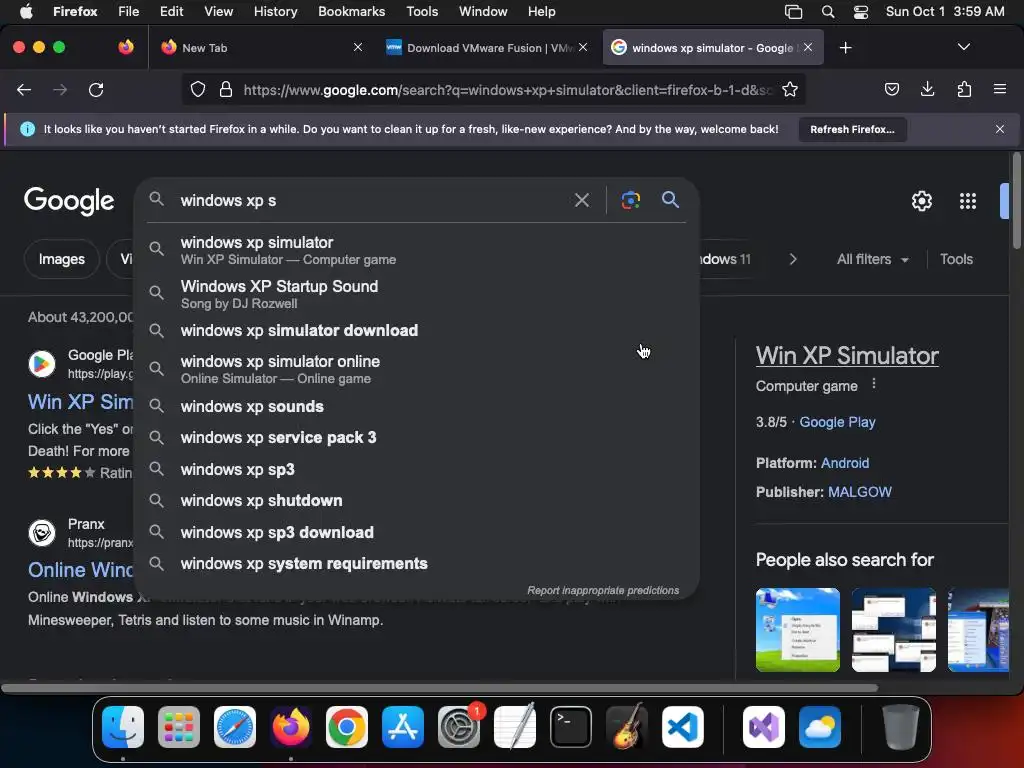
Task: Open the Google apps grid
Action: 968,201
